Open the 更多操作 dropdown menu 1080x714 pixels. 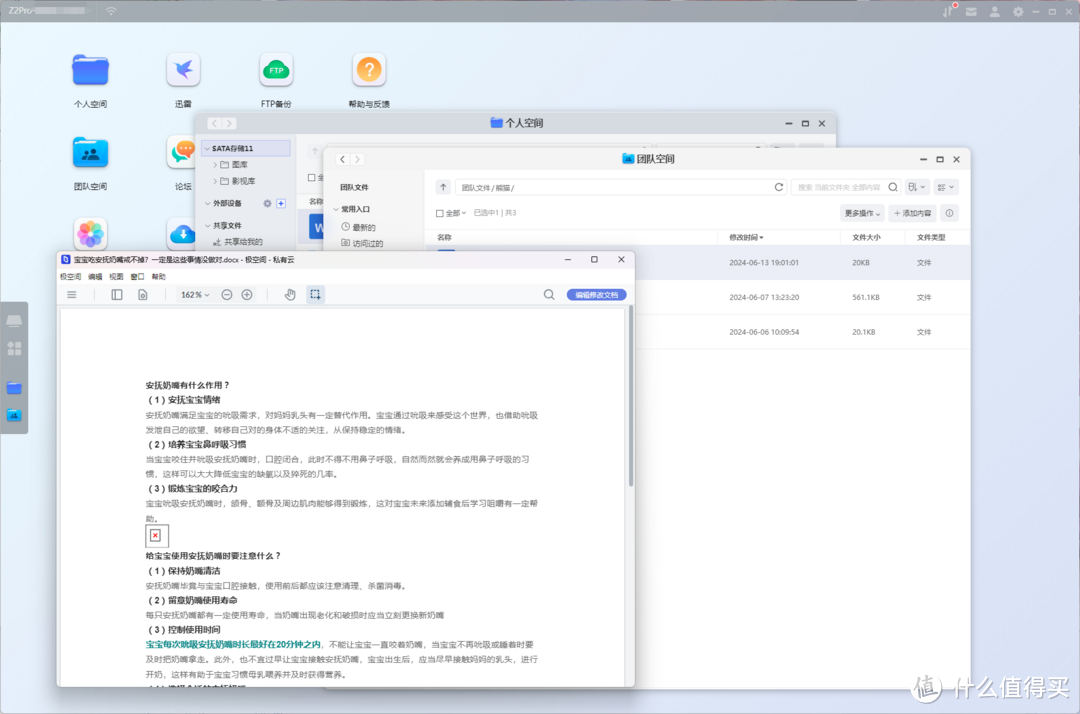pos(862,212)
